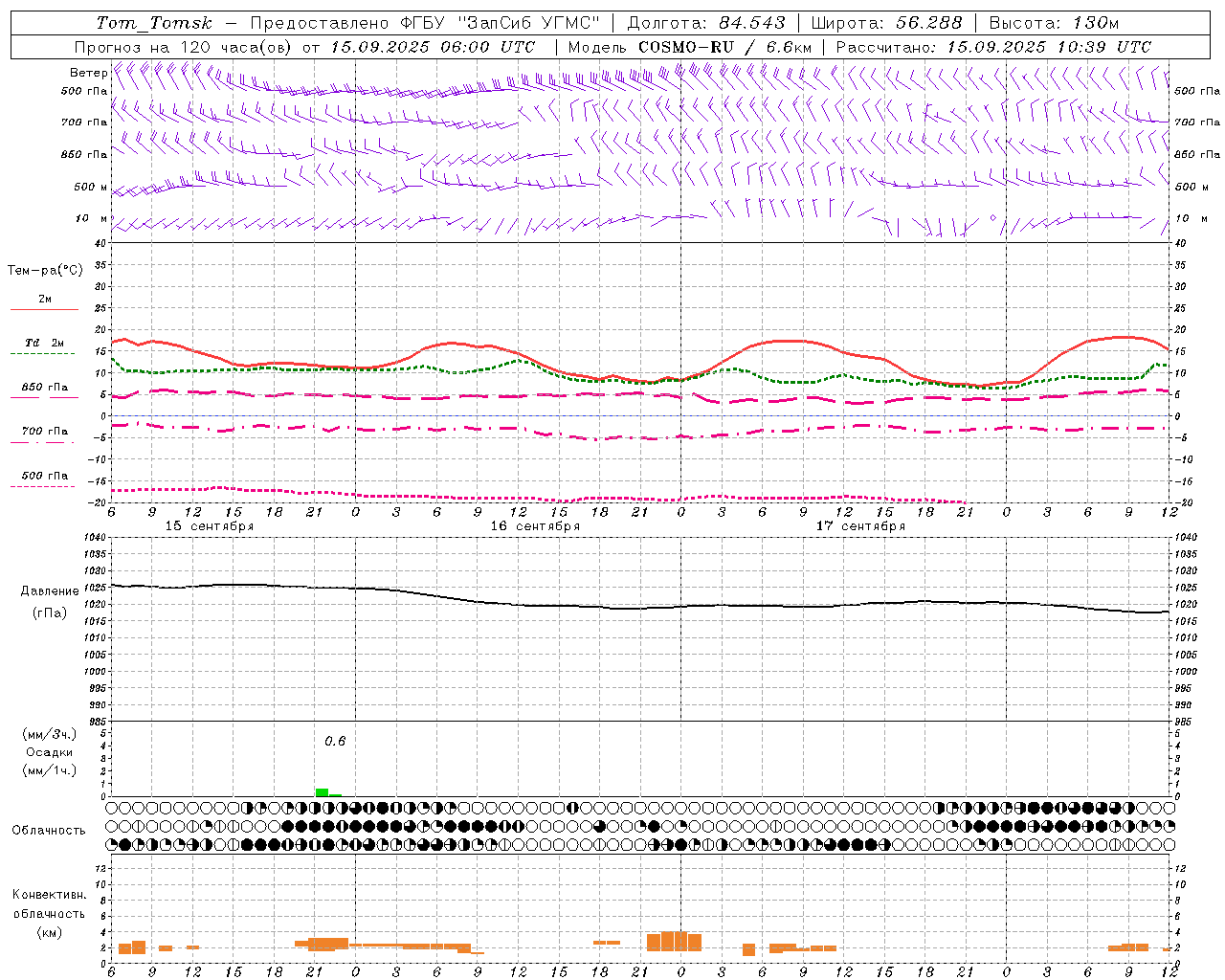Click the Осадки precipitation label

click(50, 752)
